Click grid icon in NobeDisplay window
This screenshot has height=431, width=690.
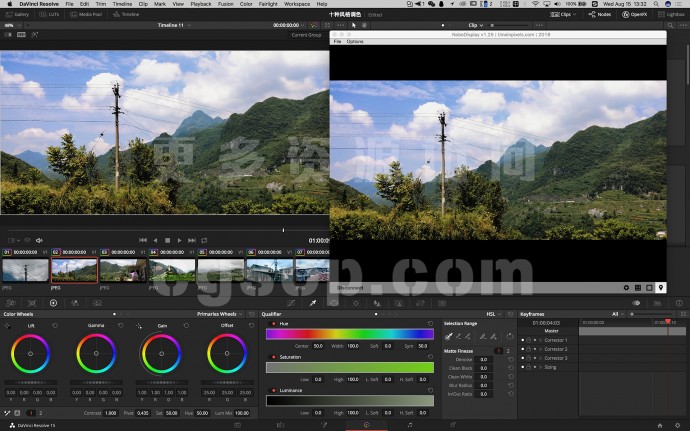coord(638,287)
